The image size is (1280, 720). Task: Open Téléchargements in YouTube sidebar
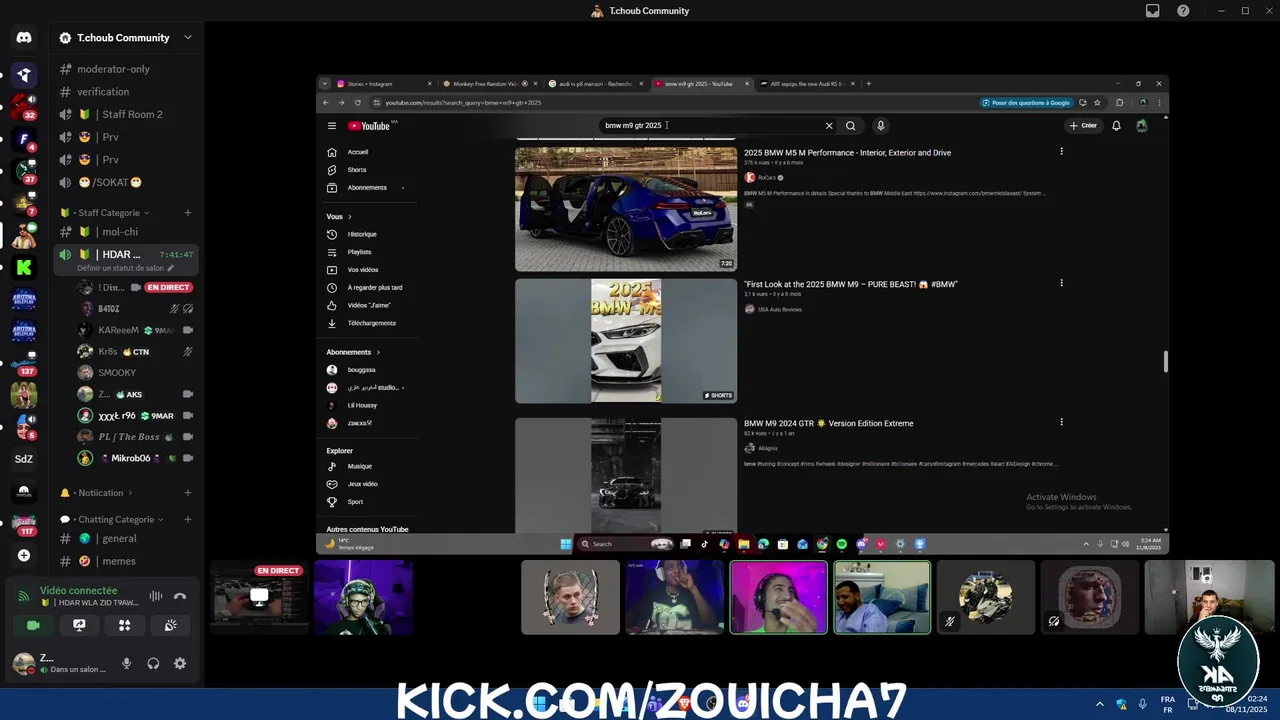371,323
